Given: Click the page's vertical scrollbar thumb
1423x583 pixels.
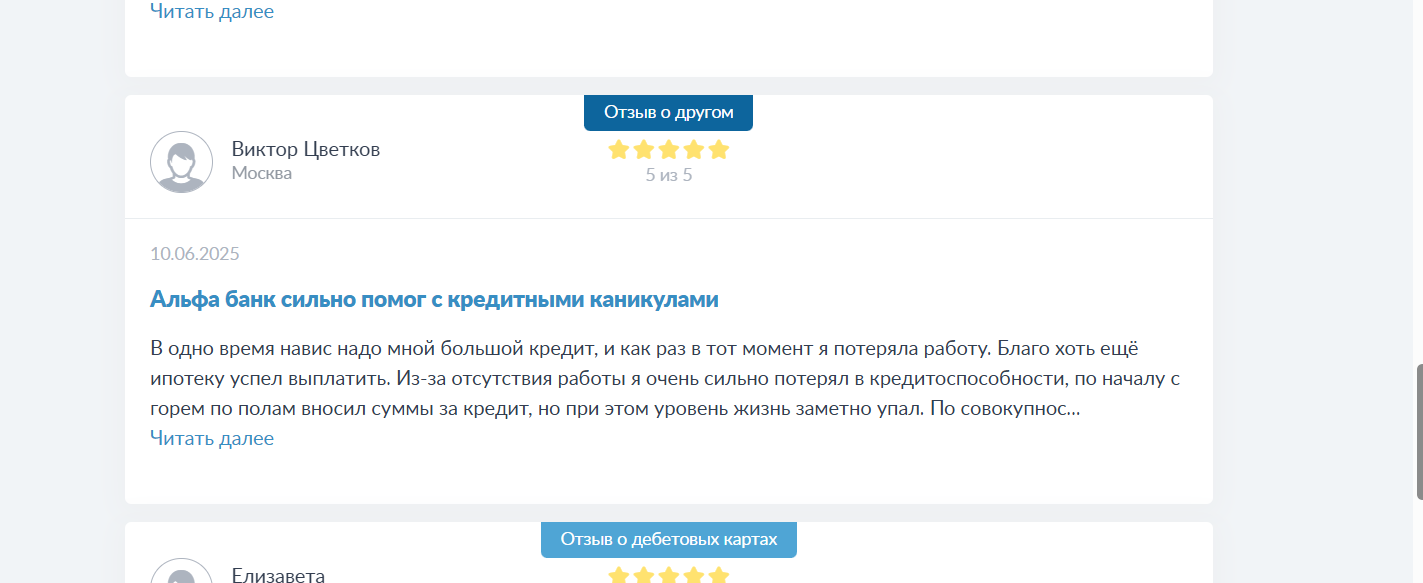Looking at the screenshot, I should [1419, 432].
